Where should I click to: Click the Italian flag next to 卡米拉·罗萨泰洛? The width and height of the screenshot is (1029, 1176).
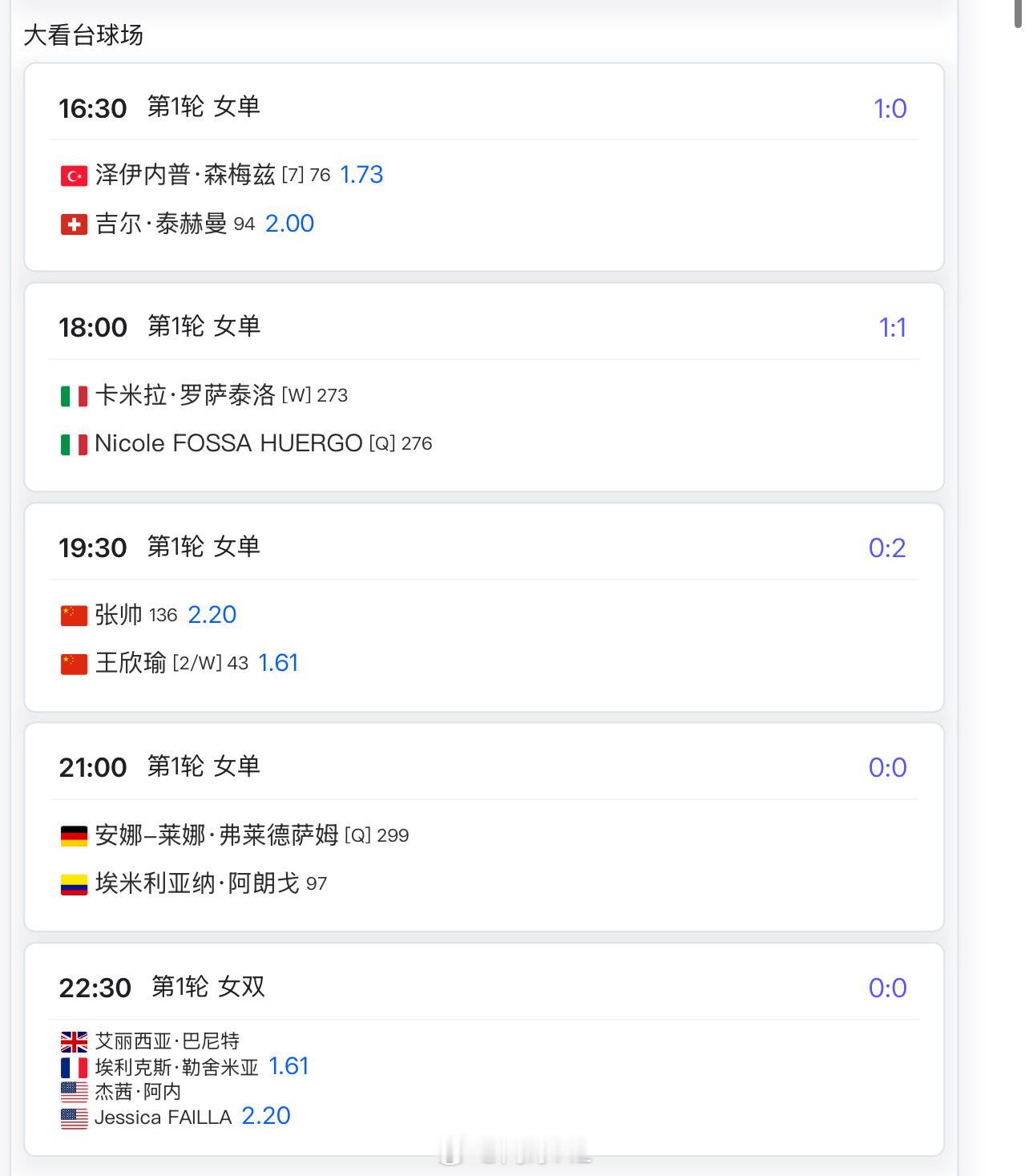pos(74,396)
